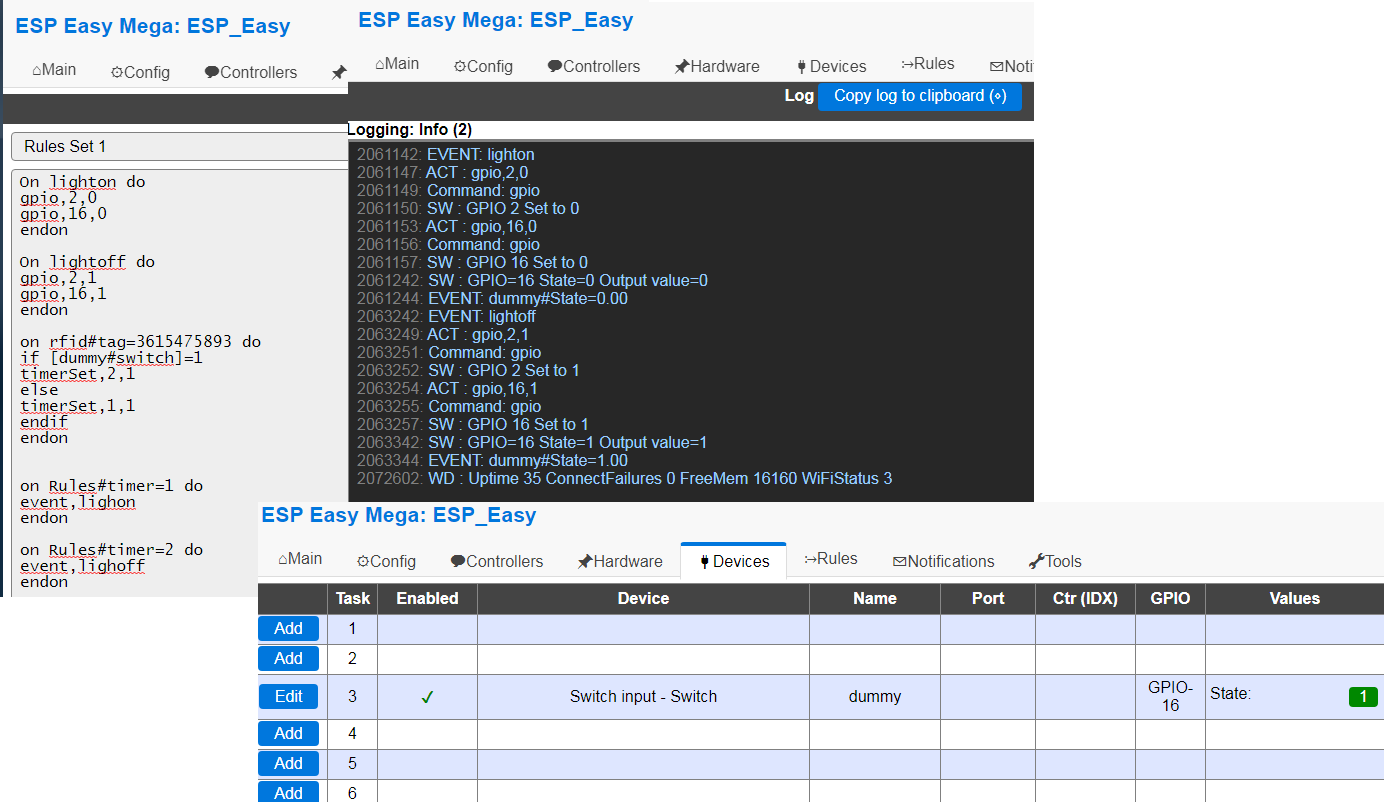Click the 'on rfid#tag=3615475893 do' line
This screenshot has height=802, width=1386.
[140, 342]
